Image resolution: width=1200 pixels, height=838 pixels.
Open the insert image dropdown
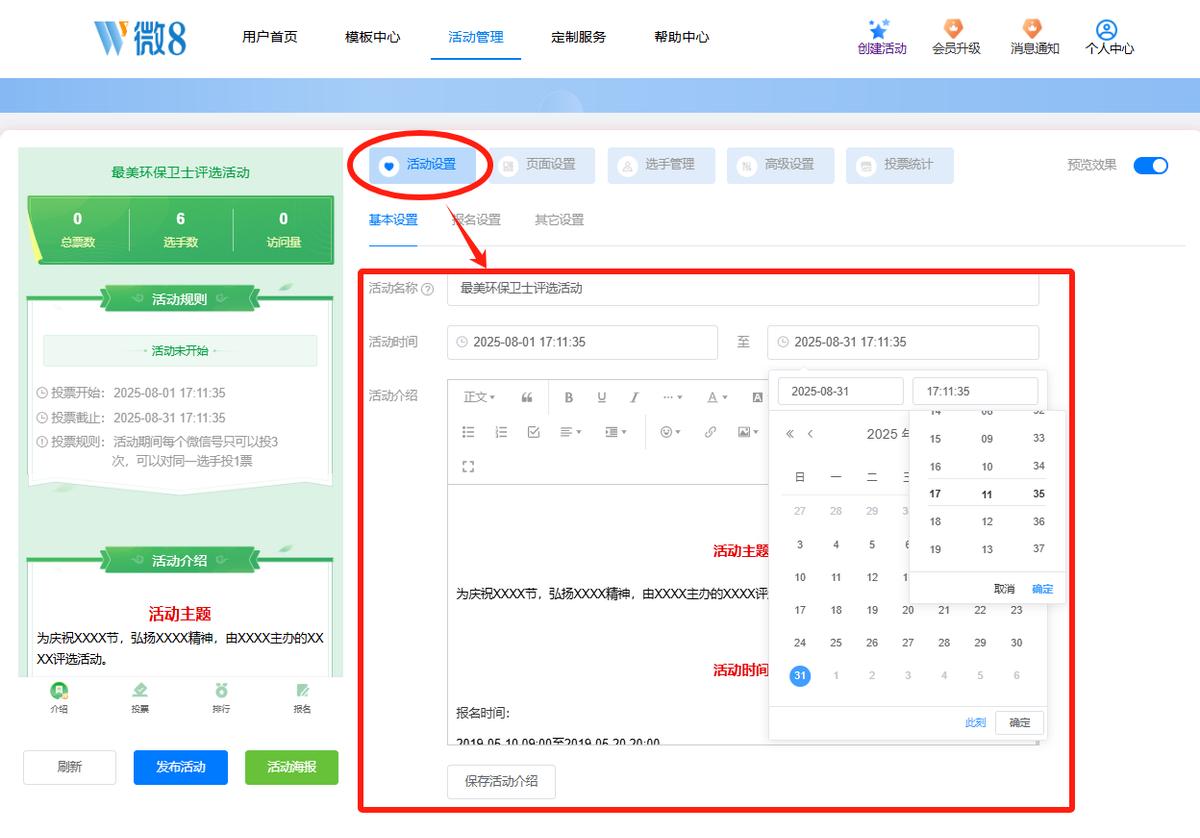tap(747, 432)
